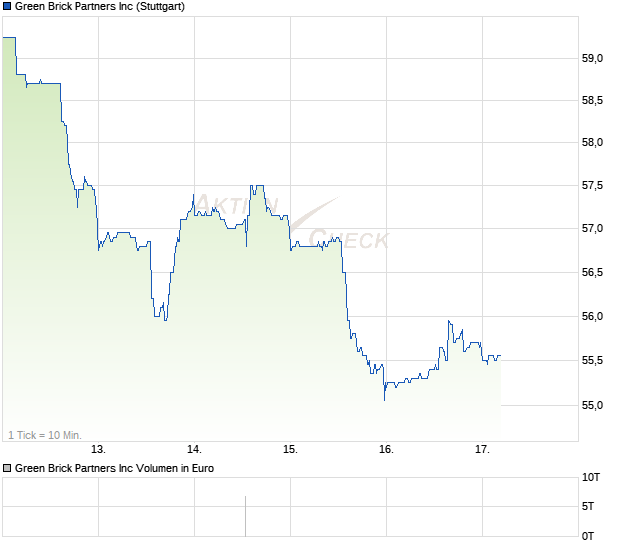This screenshot has width=620, height=546.
Task: Click the '1 Tick = 10 Min.' note
Action: [x=45, y=435]
